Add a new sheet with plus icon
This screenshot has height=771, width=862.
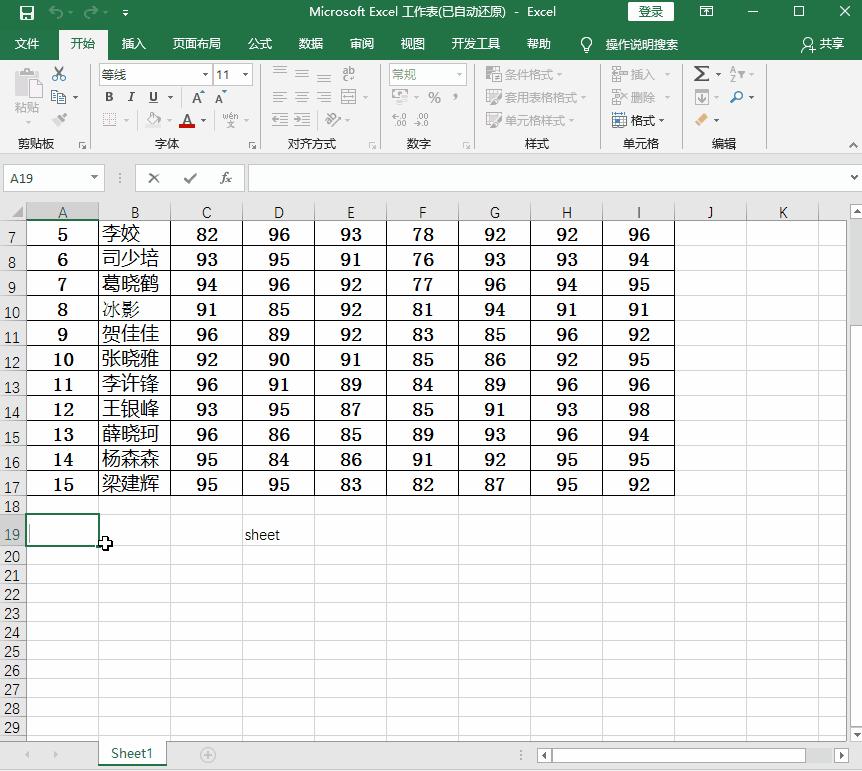tap(207, 755)
